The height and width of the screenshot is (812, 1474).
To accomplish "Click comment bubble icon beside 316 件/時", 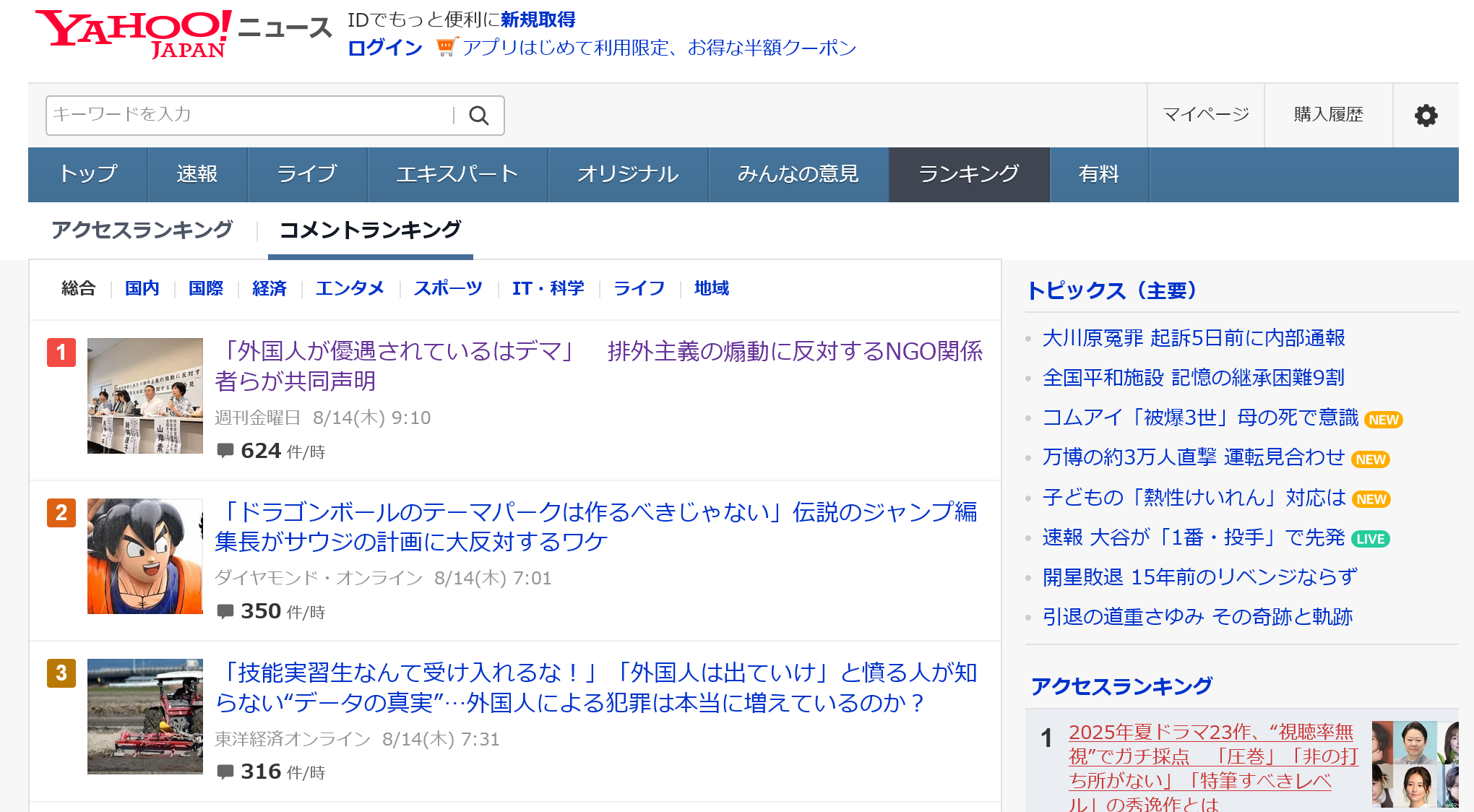I will pyautogui.click(x=225, y=772).
